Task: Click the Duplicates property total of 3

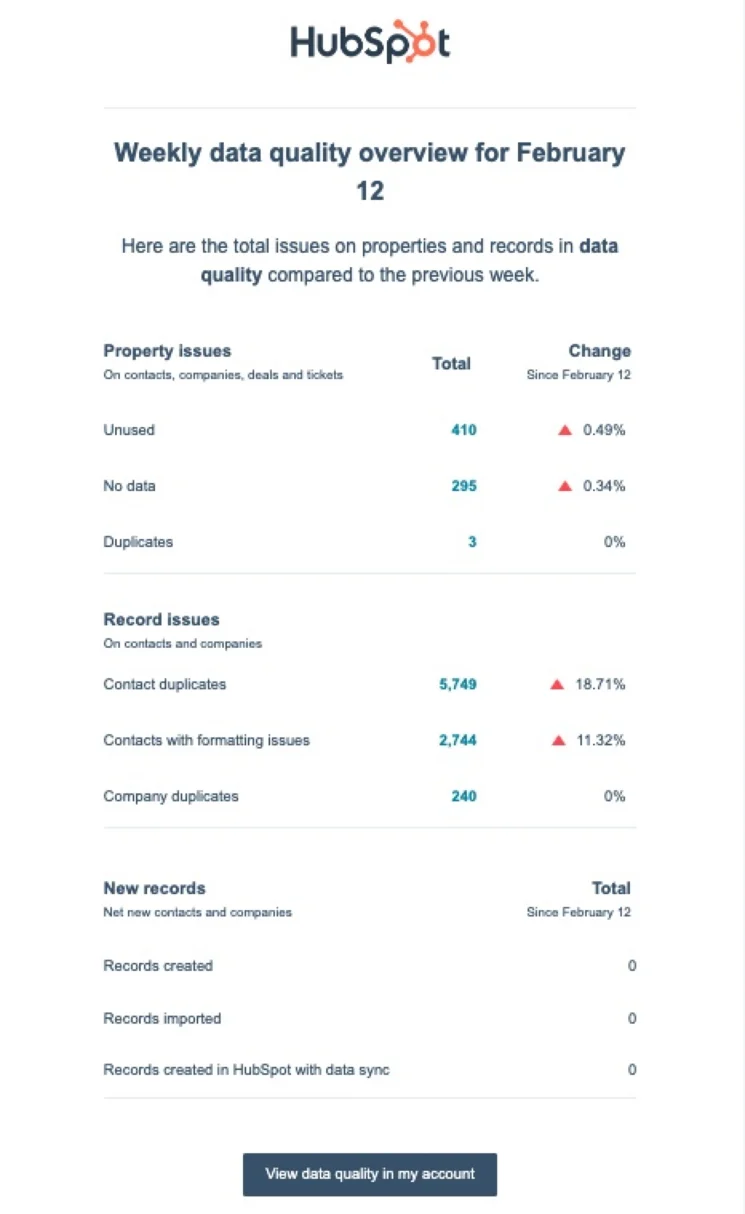Action: pyautogui.click(x=471, y=541)
